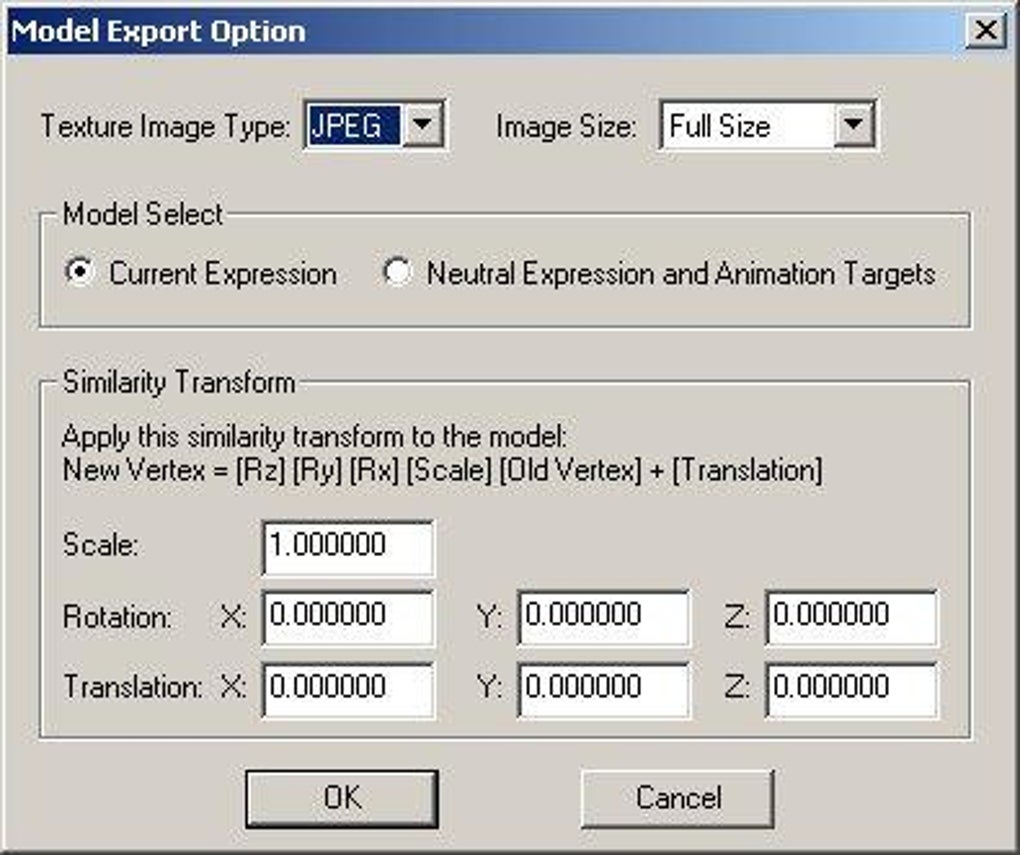Cancel the model export dialog

[x=677, y=798]
